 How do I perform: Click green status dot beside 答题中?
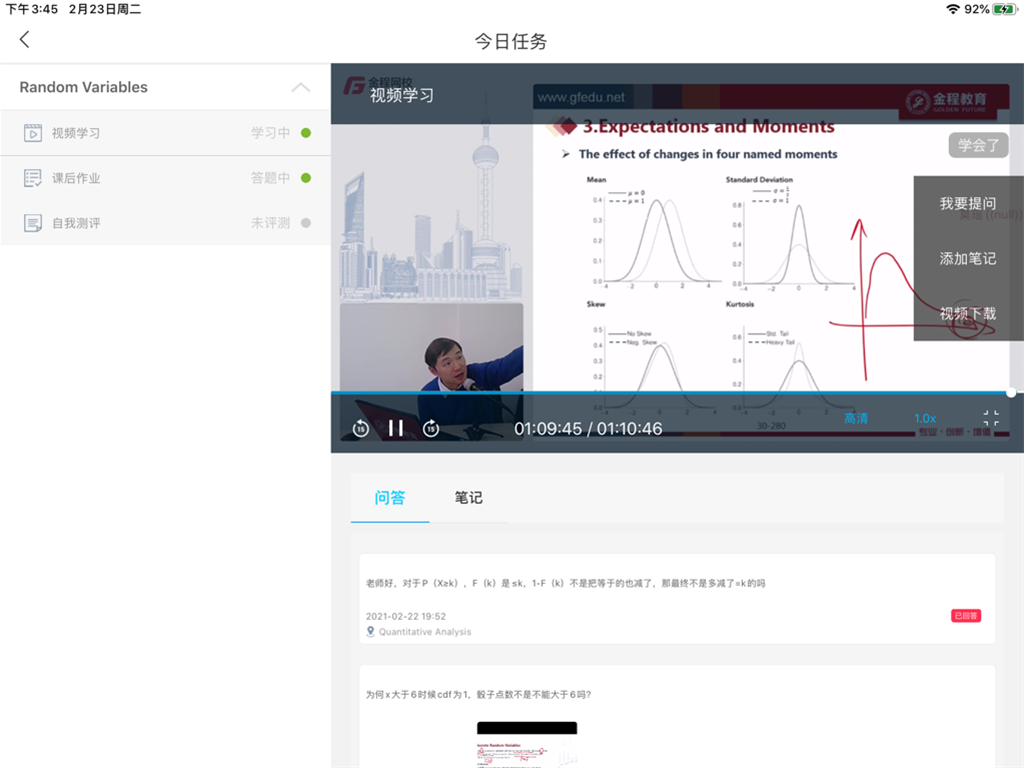tap(306, 178)
